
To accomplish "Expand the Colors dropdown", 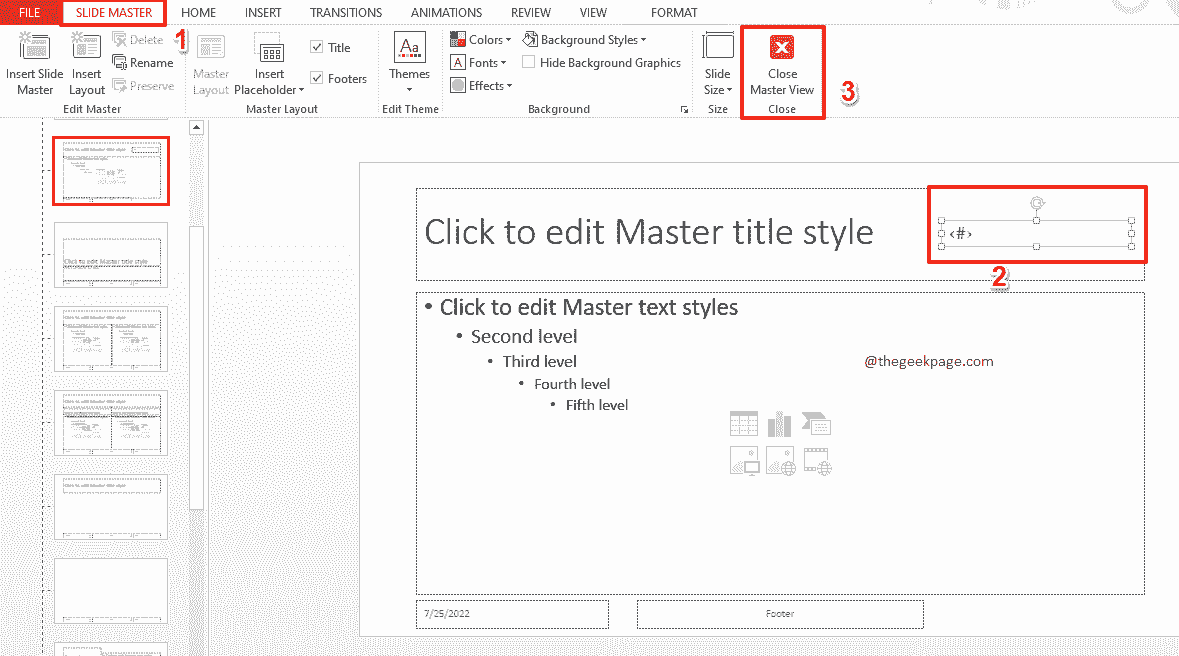I will point(480,40).
